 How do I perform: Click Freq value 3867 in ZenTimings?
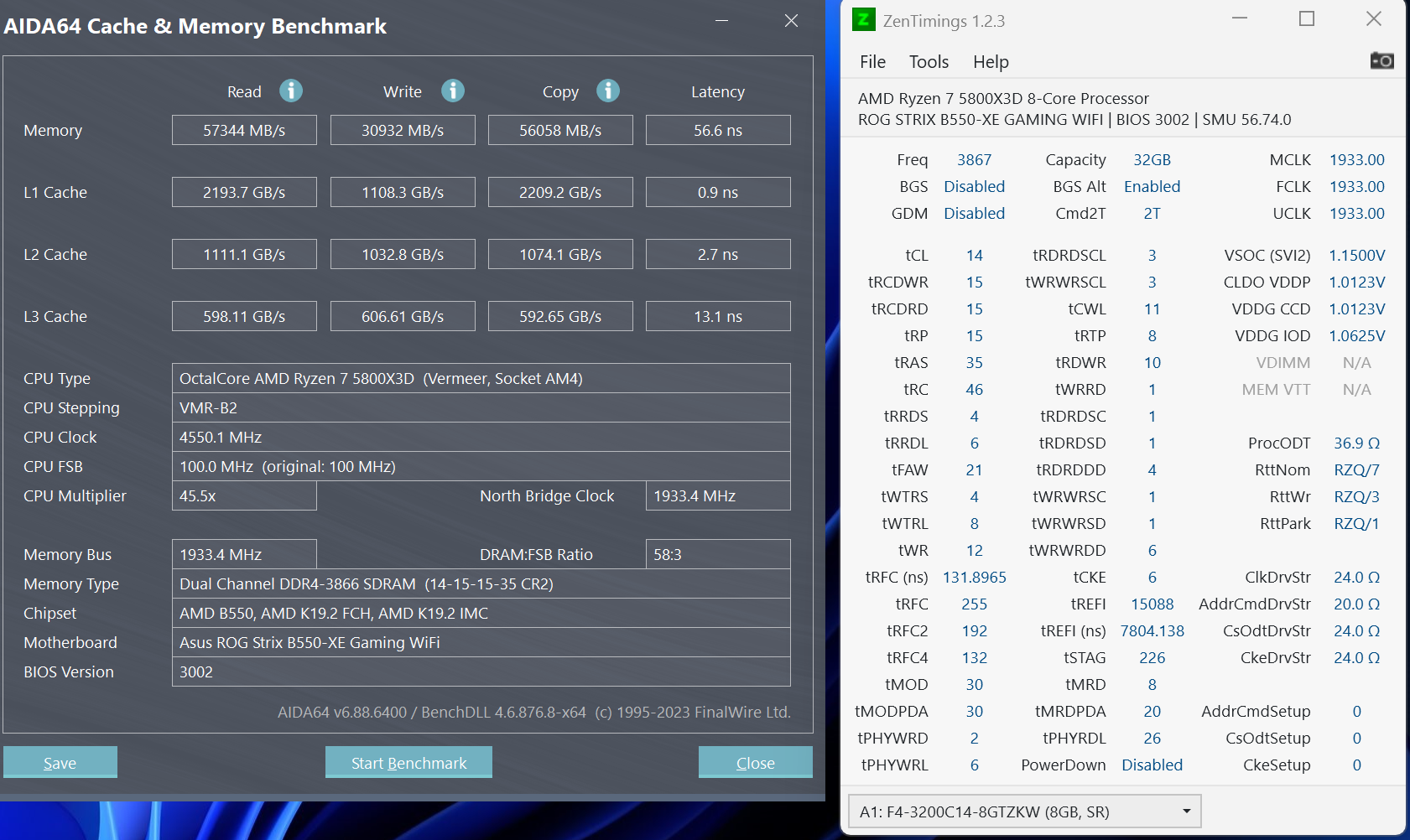974,159
